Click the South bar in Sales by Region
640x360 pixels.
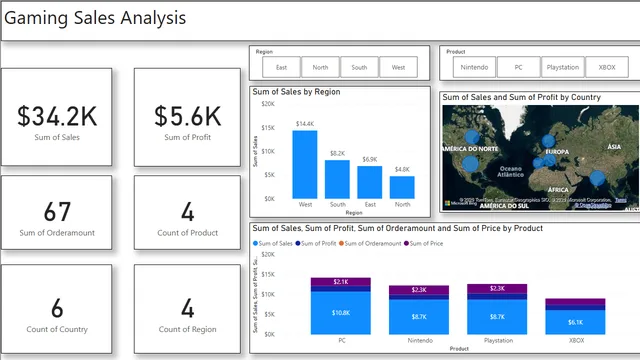337,179
